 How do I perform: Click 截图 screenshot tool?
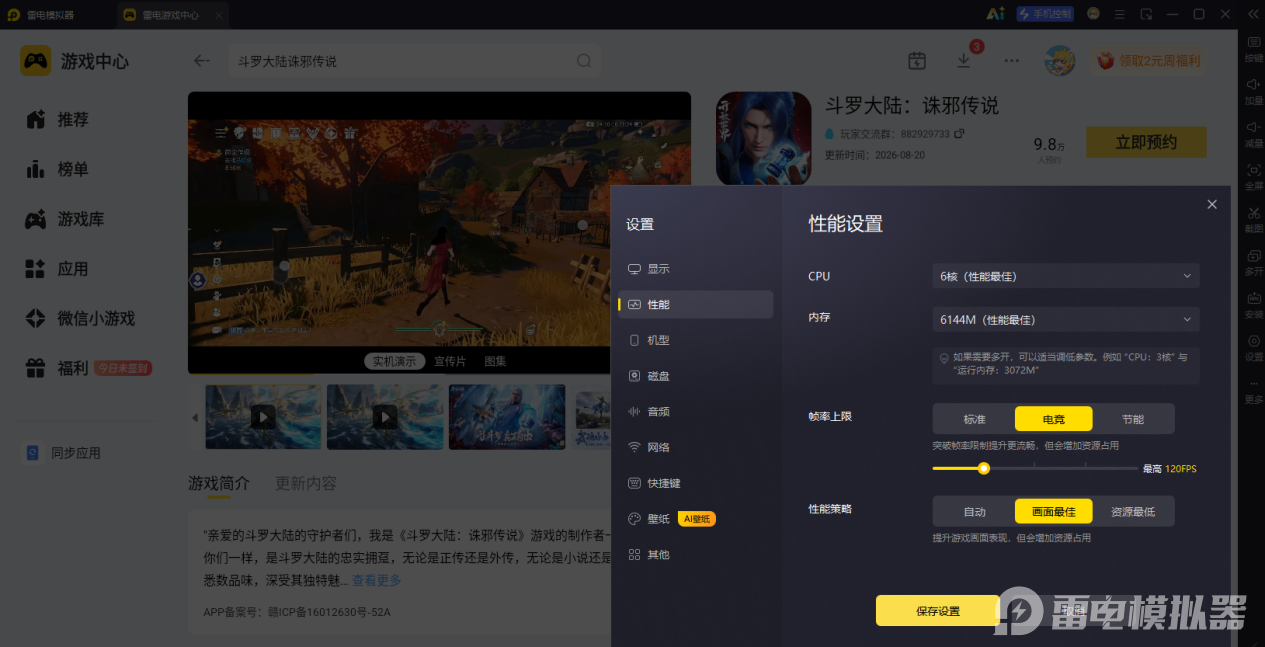1253,219
